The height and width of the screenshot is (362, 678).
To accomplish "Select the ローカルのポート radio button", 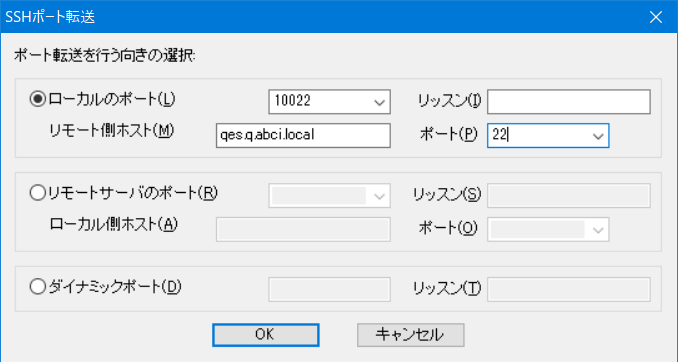I will (x=38, y=99).
